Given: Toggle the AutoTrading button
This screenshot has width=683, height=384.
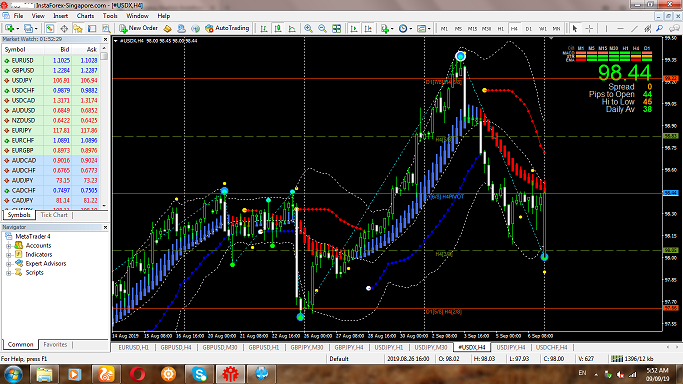Looking at the screenshot, I should coord(227,28).
